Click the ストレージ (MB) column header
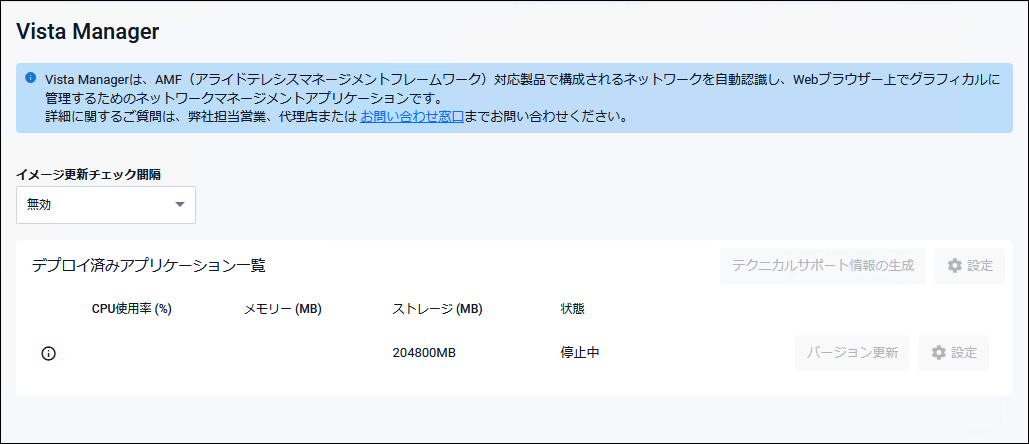 coord(437,309)
